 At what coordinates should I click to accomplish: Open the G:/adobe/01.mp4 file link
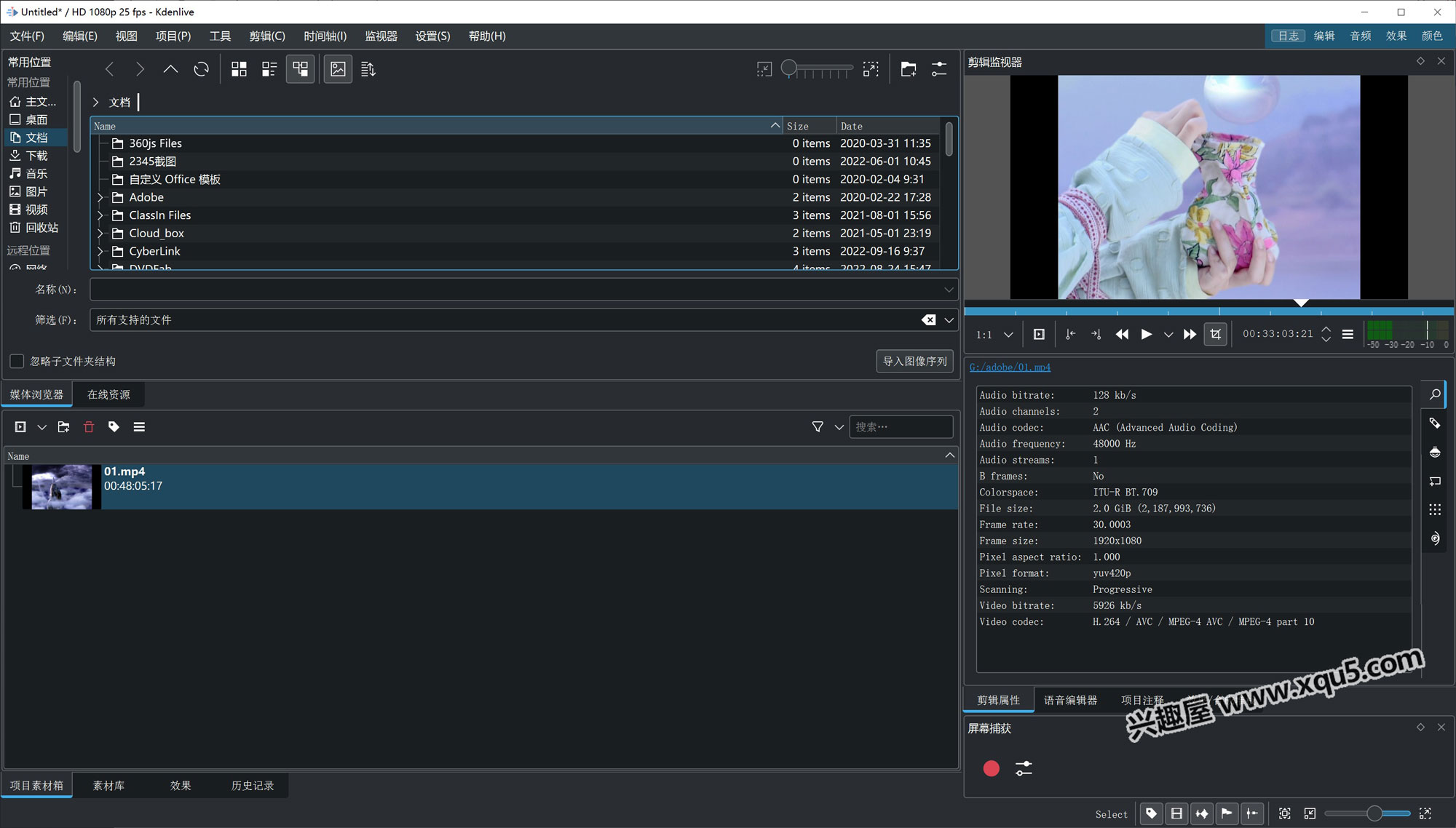tap(1010, 367)
